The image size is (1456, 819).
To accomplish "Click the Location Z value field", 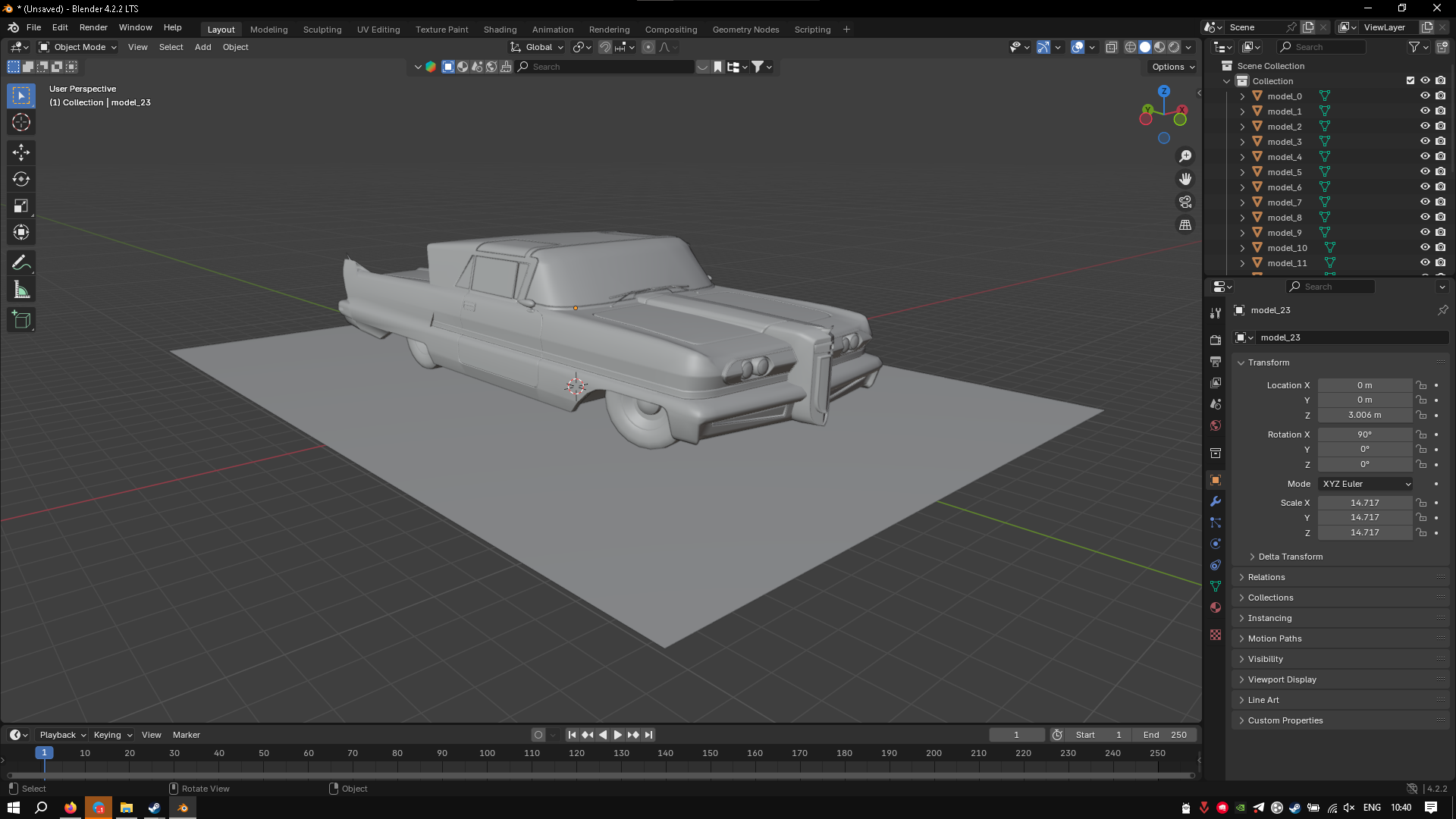I will coord(1364,416).
